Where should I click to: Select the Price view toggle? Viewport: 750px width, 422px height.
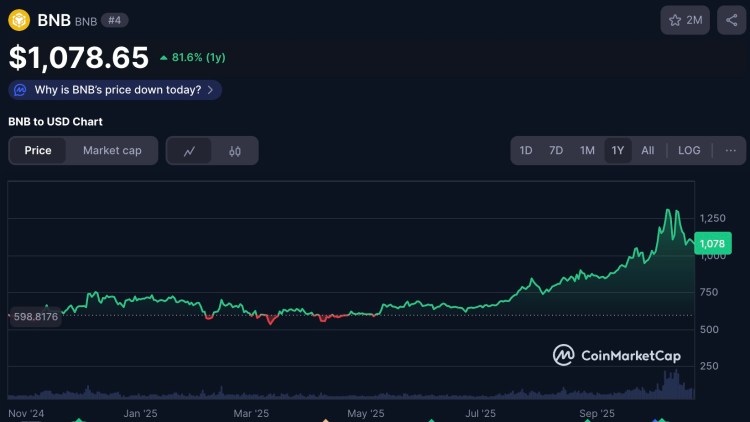coord(38,151)
